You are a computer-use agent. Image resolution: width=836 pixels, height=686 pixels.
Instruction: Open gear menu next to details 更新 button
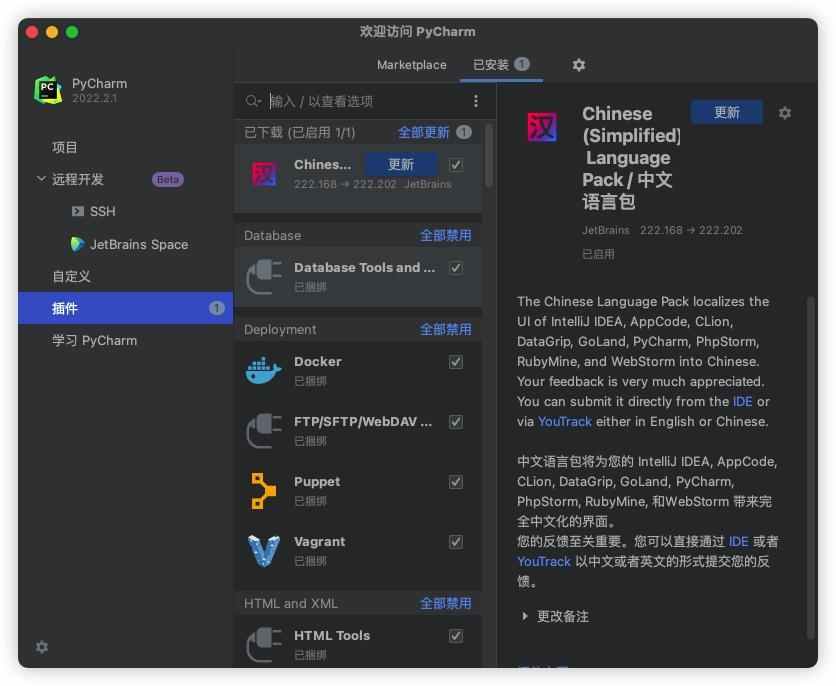784,113
